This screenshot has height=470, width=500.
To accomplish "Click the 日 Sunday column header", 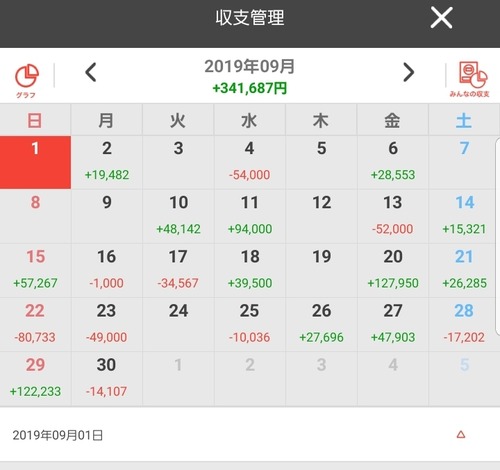I will point(35,120).
